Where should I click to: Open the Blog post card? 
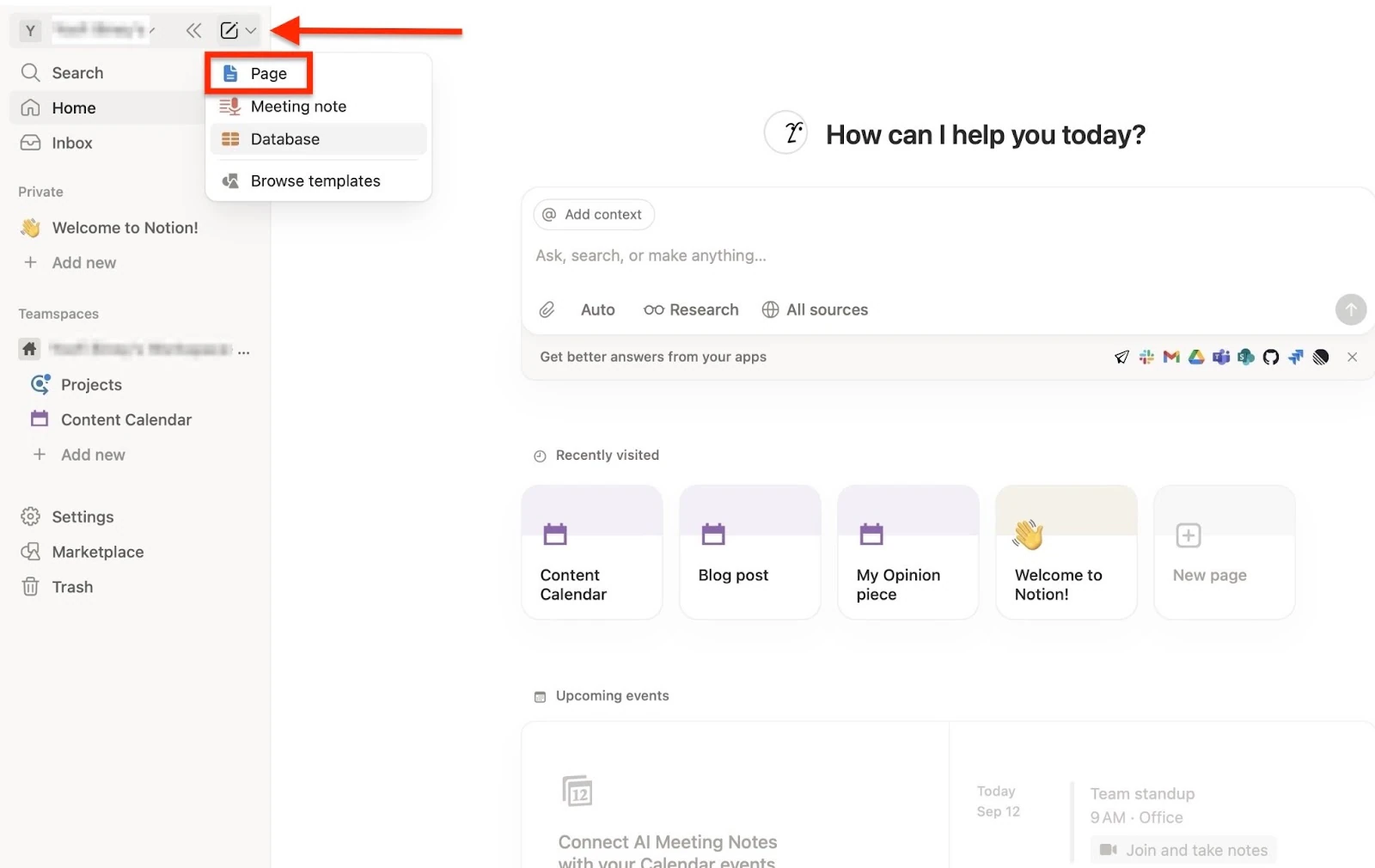click(x=750, y=553)
